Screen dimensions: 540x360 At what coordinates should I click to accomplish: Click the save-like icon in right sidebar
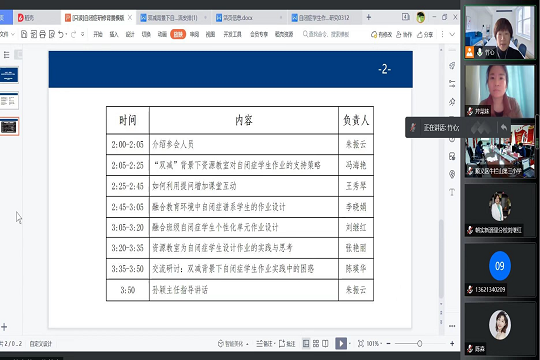pyautogui.click(x=452, y=156)
